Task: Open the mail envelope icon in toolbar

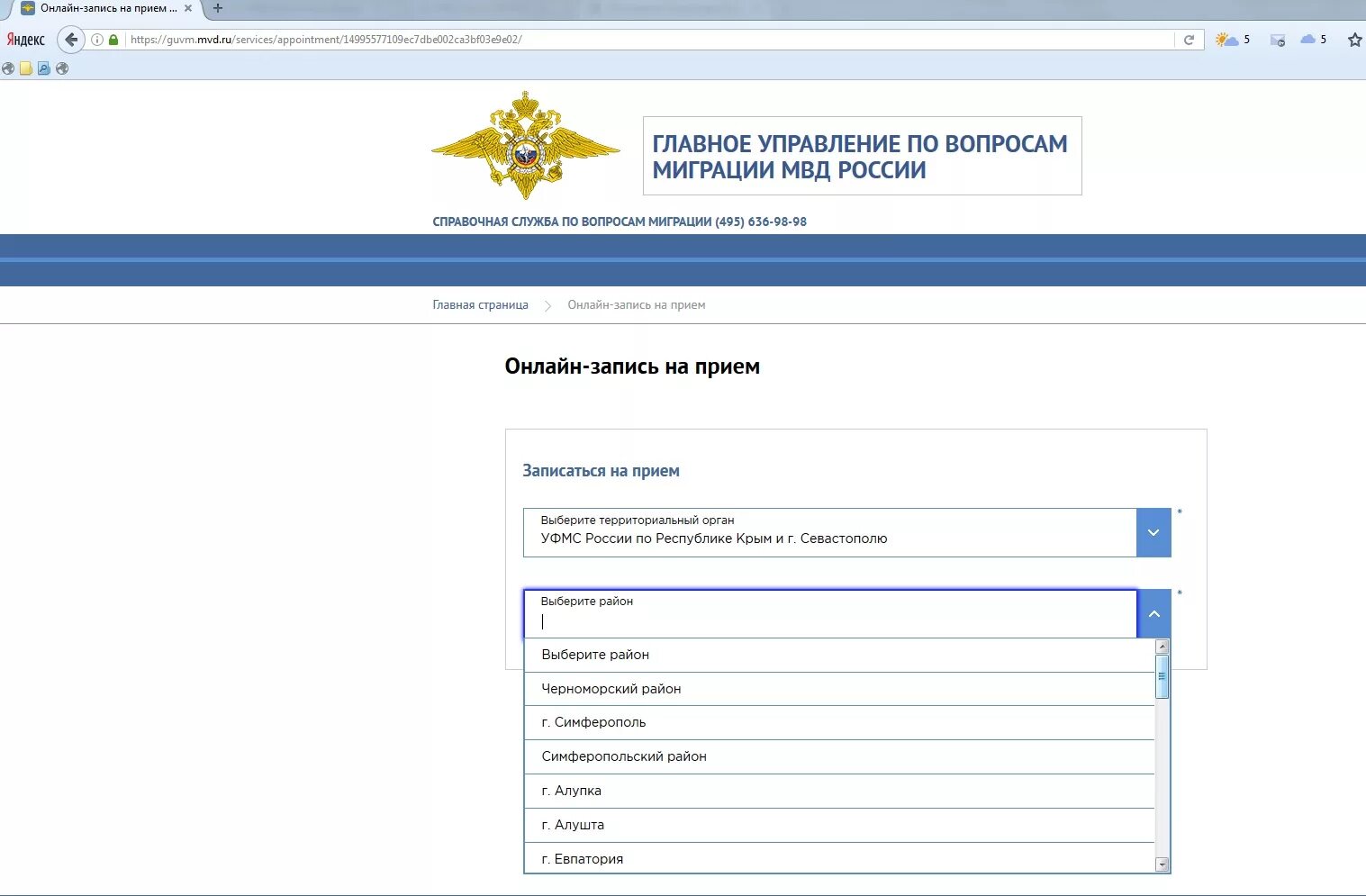Action: pyautogui.click(x=1277, y=40)
